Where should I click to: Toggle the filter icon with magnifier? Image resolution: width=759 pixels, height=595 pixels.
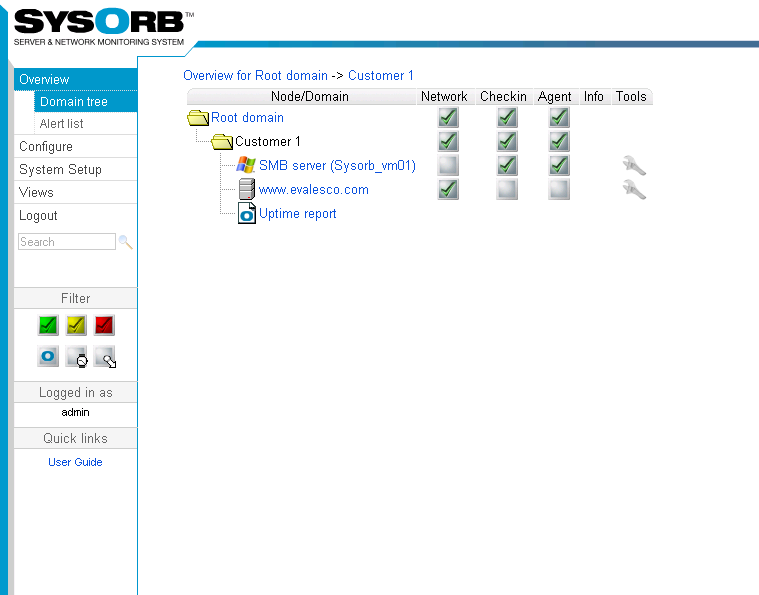coord(105,357)
